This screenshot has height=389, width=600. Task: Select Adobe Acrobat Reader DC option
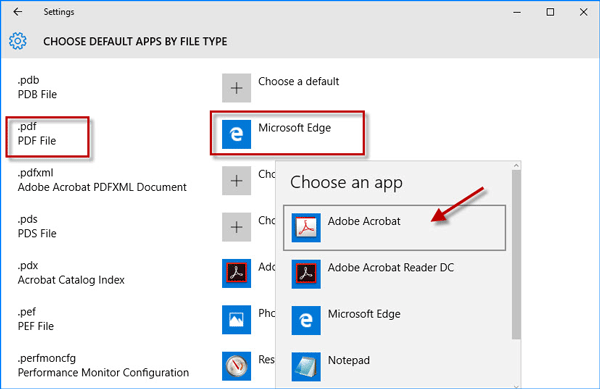[x=394, y=274]
